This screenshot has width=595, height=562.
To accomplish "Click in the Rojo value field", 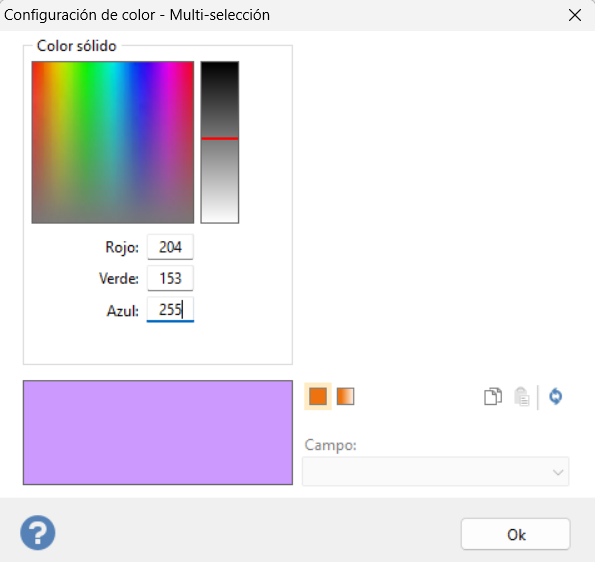I will click(170, 247).
